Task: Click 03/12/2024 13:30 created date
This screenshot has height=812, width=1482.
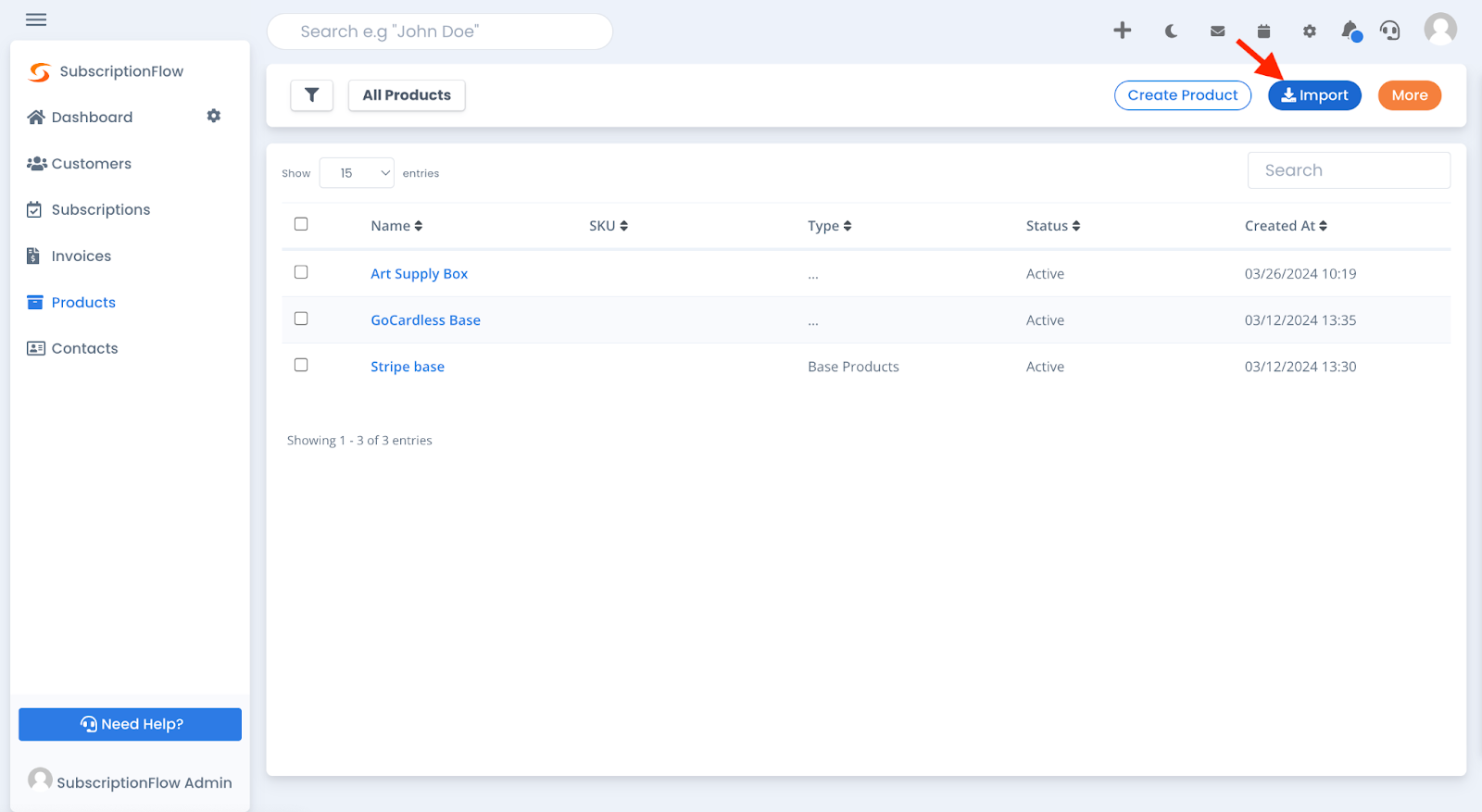Action: (x=1300, y=367)
